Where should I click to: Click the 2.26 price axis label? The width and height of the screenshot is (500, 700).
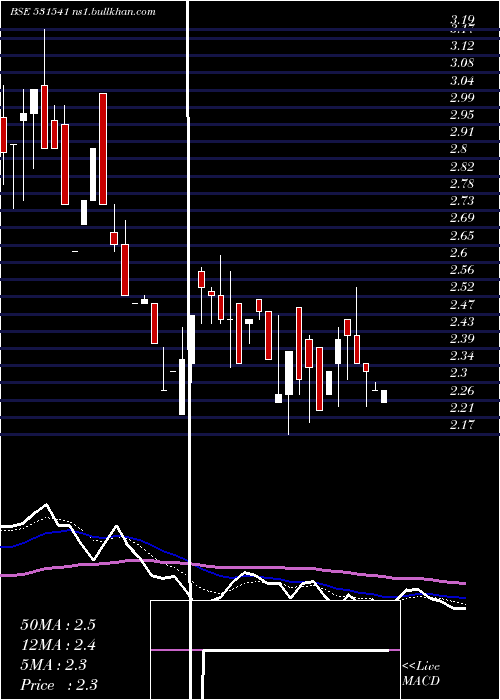[462, 391]
